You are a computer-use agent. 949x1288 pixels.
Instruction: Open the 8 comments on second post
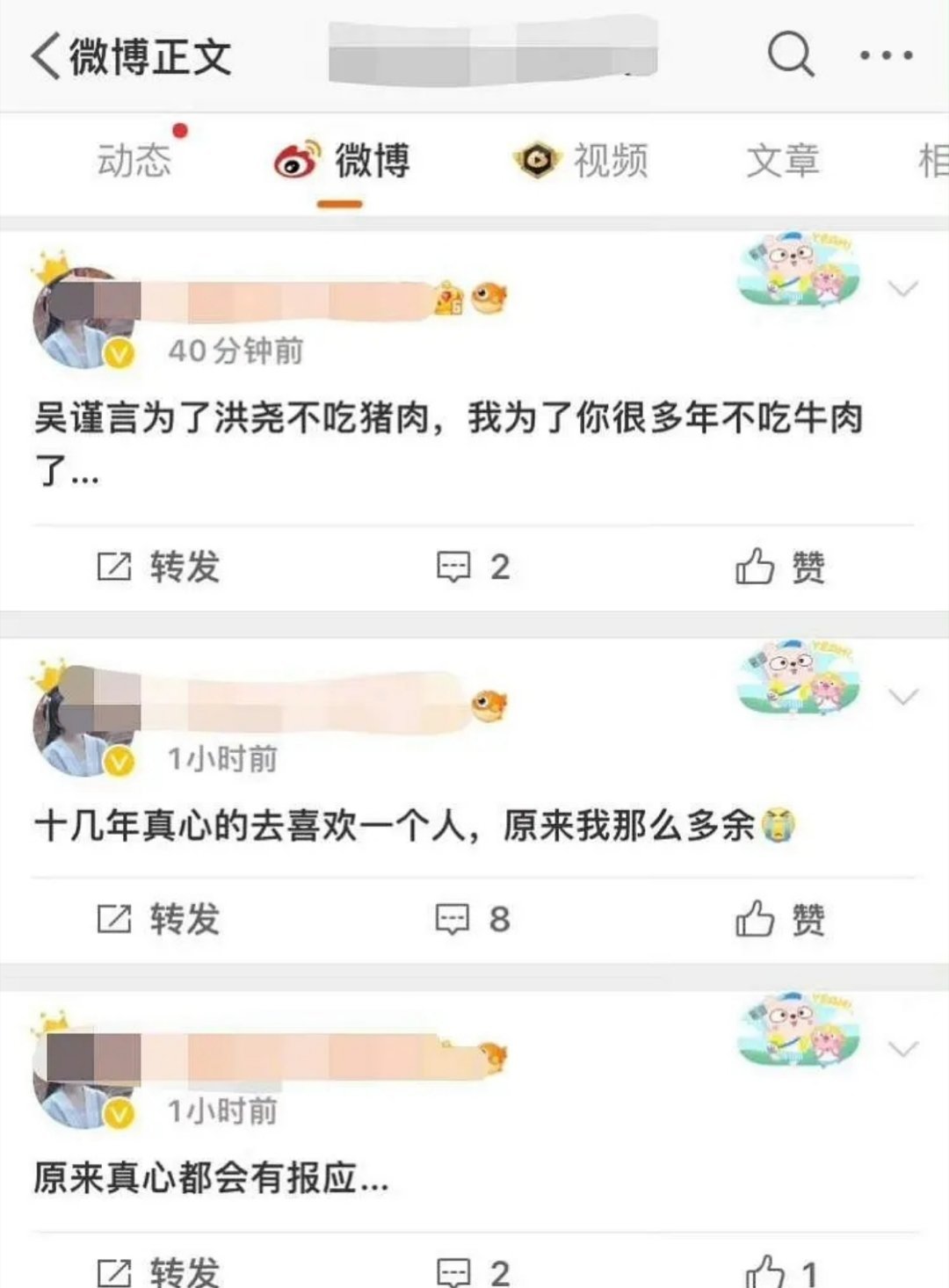tap(474, 920)
